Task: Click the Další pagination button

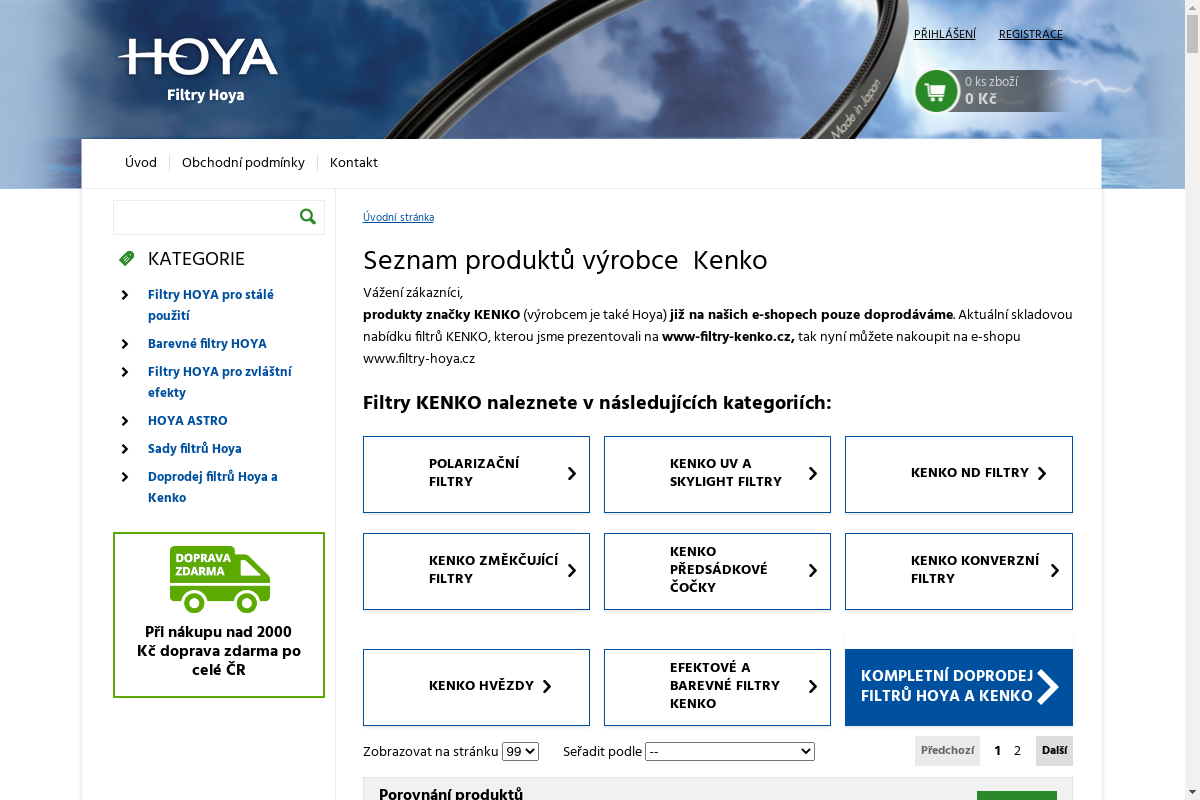Action: click(1054, 750)
